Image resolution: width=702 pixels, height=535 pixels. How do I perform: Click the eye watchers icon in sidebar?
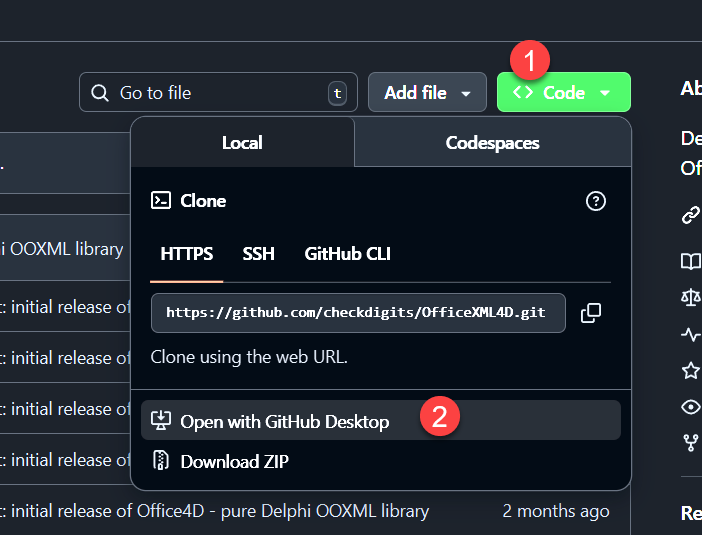click(690, 407)
